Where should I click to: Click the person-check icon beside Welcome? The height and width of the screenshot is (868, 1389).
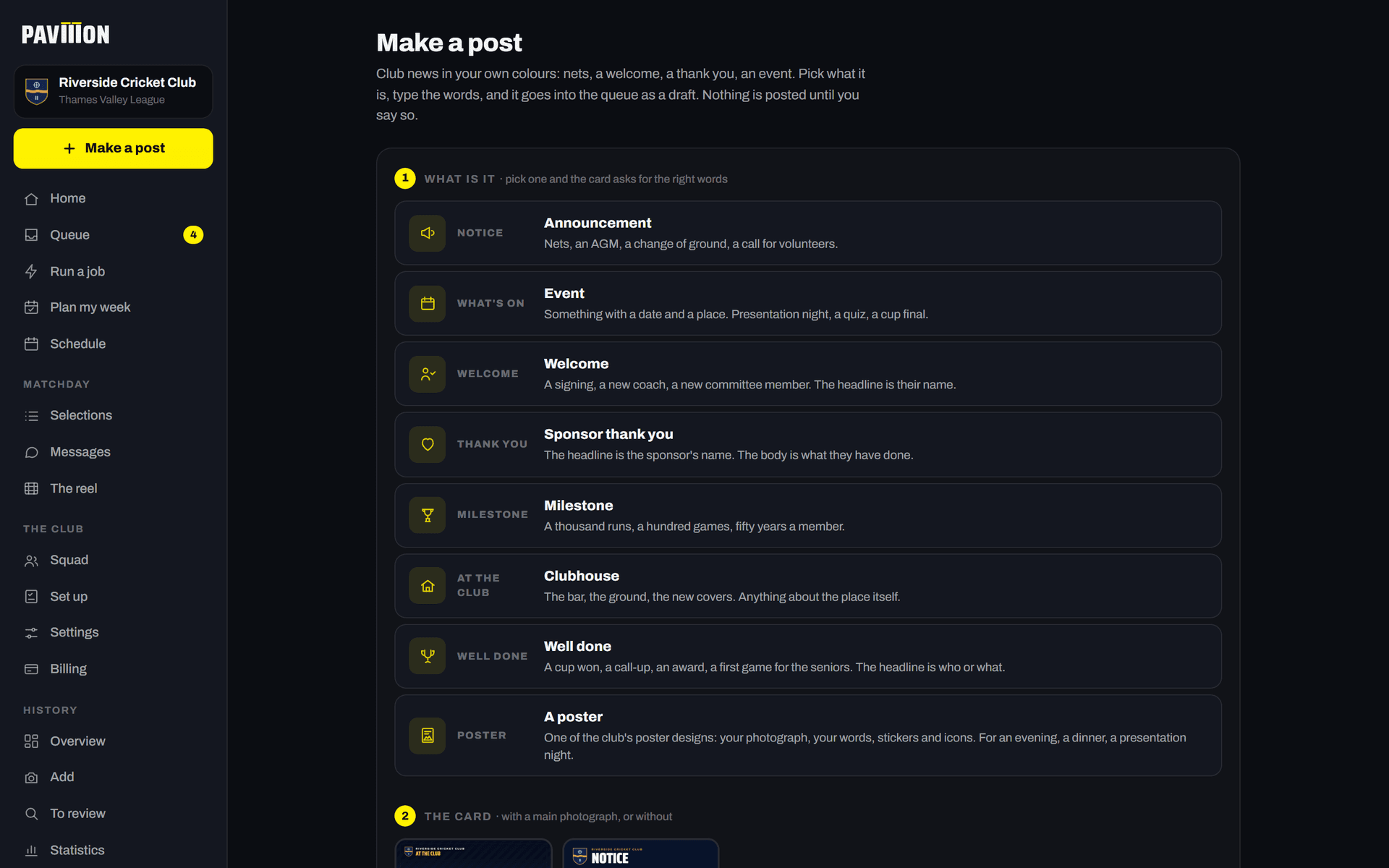click(x=428, y=374)
